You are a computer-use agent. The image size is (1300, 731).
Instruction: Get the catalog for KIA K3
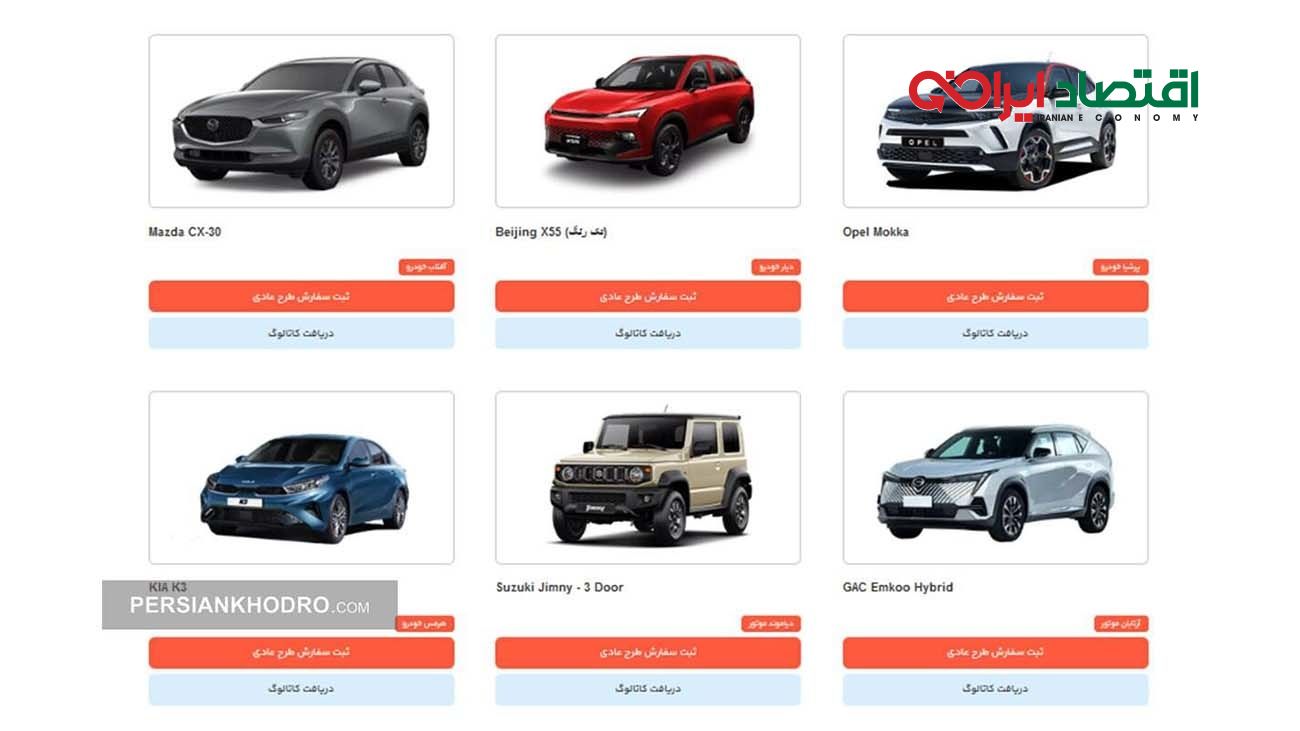coord(301,689)
